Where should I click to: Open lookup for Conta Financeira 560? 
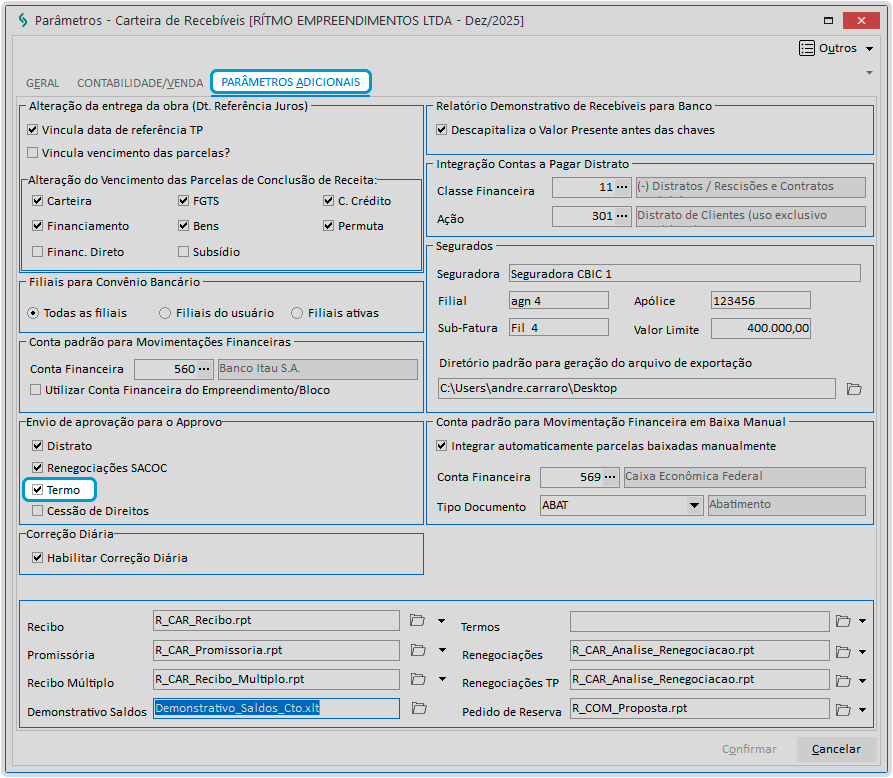[x=205, y=369]
